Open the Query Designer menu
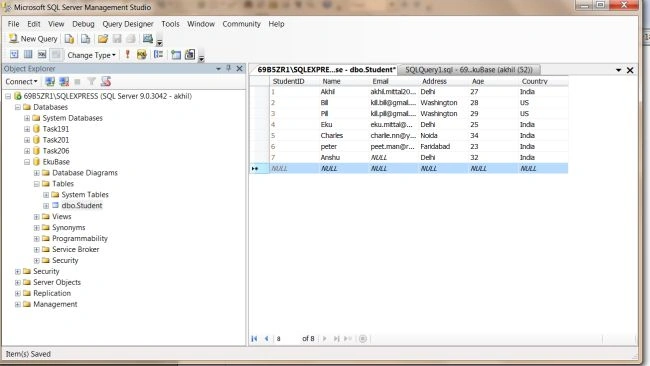 point(128,24)
